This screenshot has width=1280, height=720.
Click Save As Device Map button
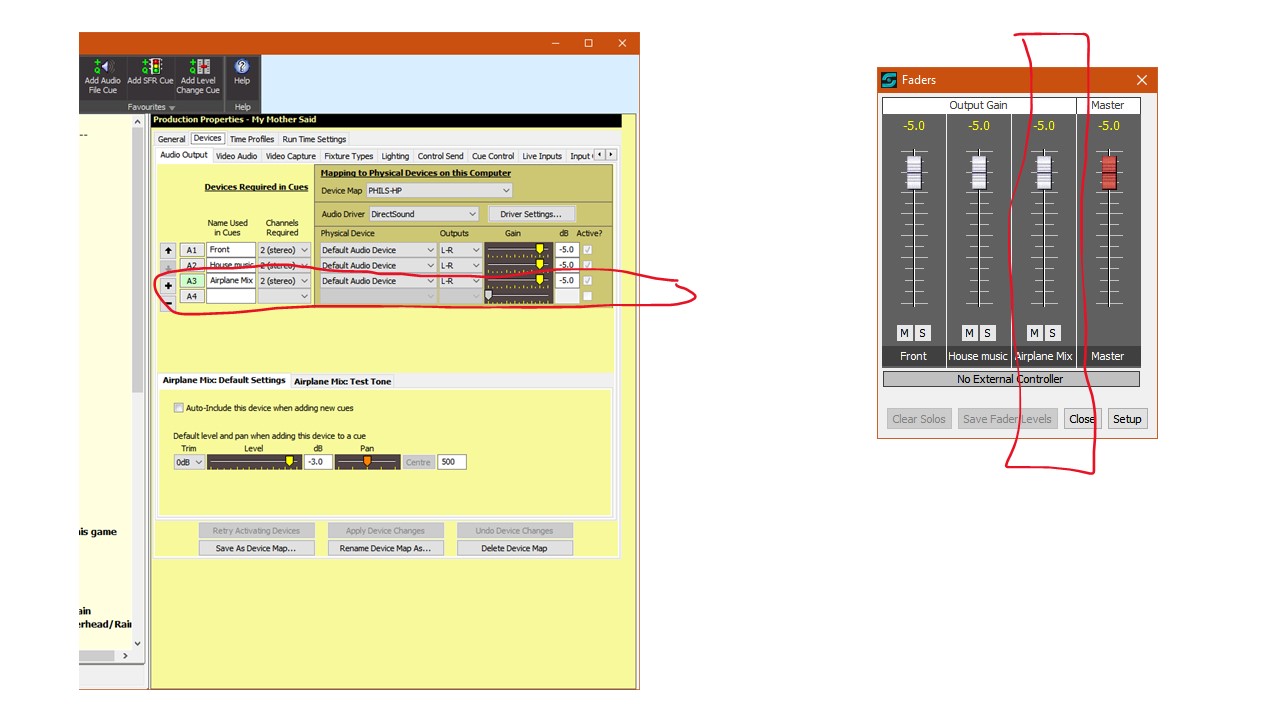pyautogui.click(x=256, y=548)
